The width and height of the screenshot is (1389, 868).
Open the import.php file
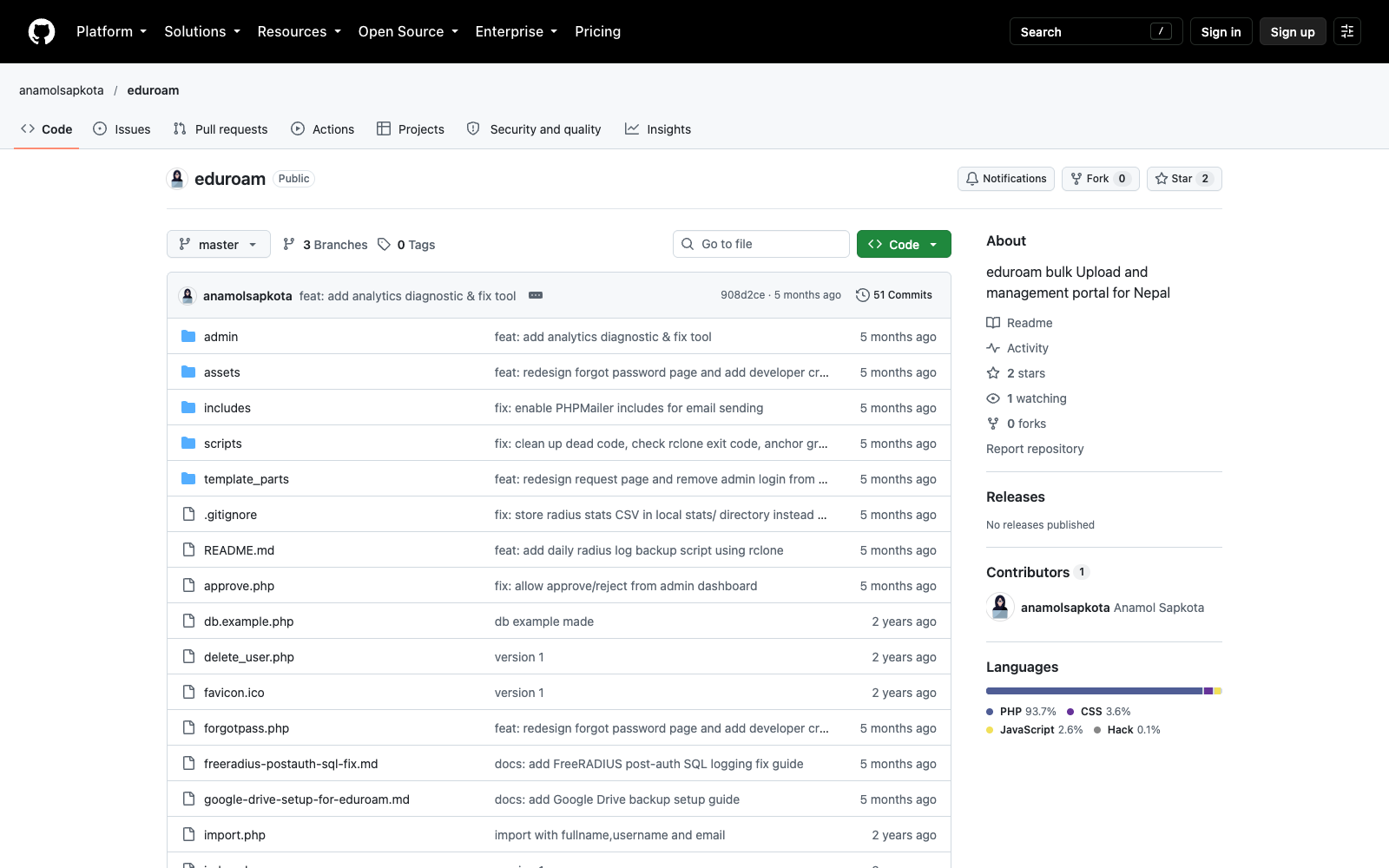[234, 835]
